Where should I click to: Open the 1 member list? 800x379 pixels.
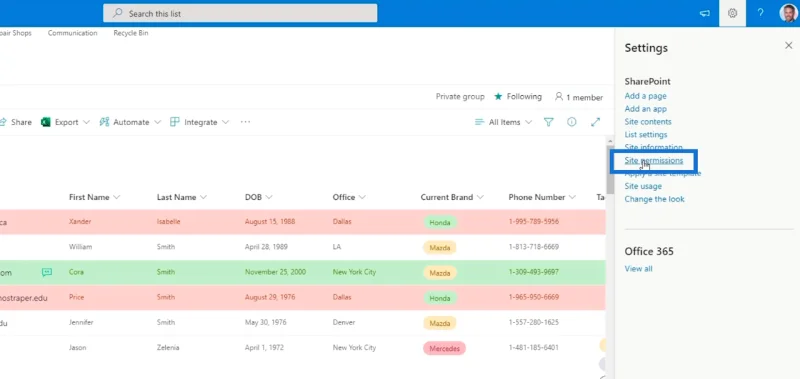[579, 97]
